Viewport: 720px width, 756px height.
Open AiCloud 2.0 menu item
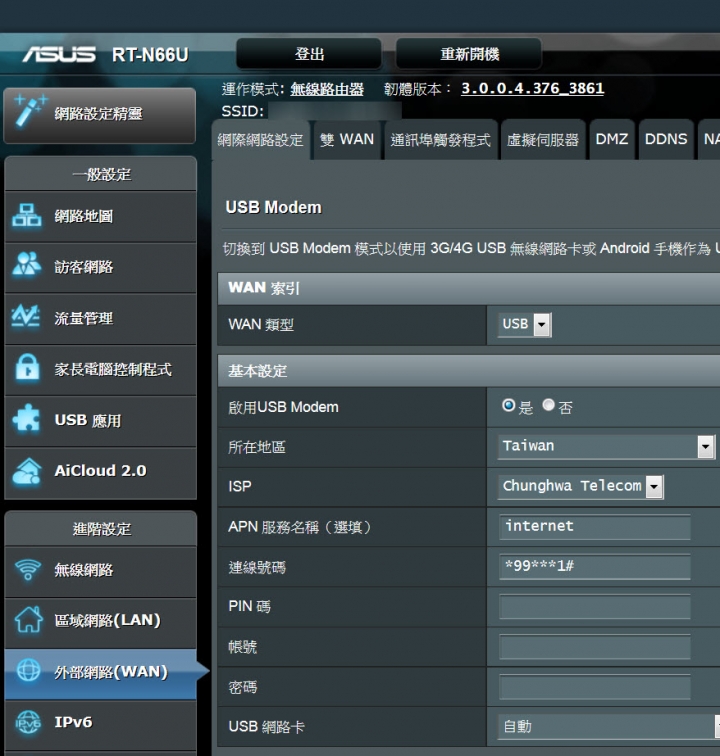[x=100, y=472]
